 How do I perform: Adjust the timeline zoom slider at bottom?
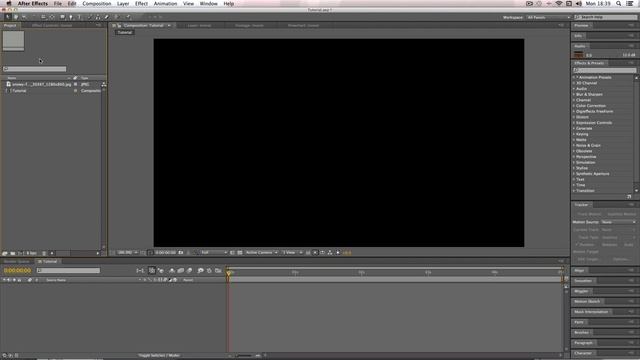point(245,356)
